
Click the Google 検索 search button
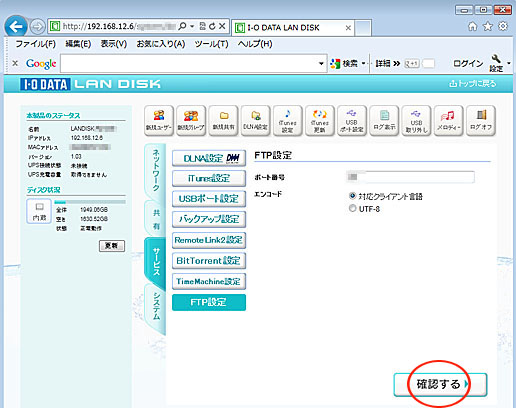[x=345, y=63]
